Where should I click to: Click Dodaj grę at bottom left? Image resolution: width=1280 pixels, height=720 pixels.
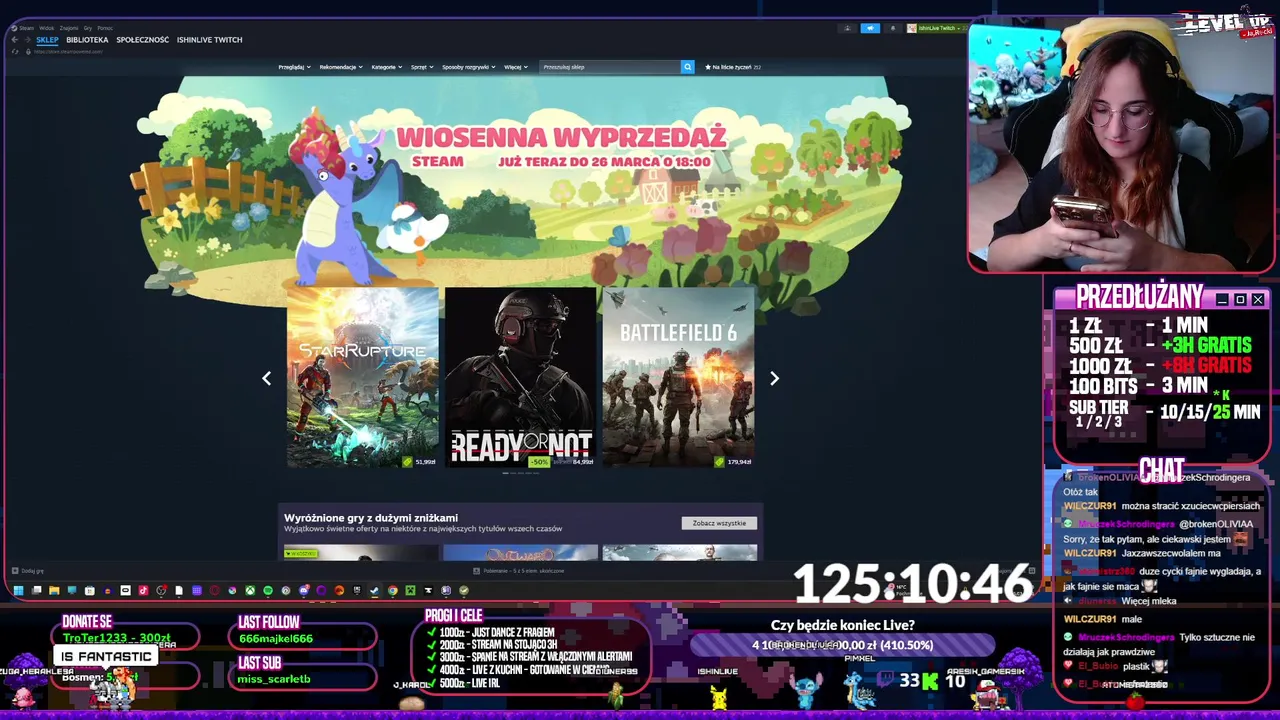coord(28,571)
